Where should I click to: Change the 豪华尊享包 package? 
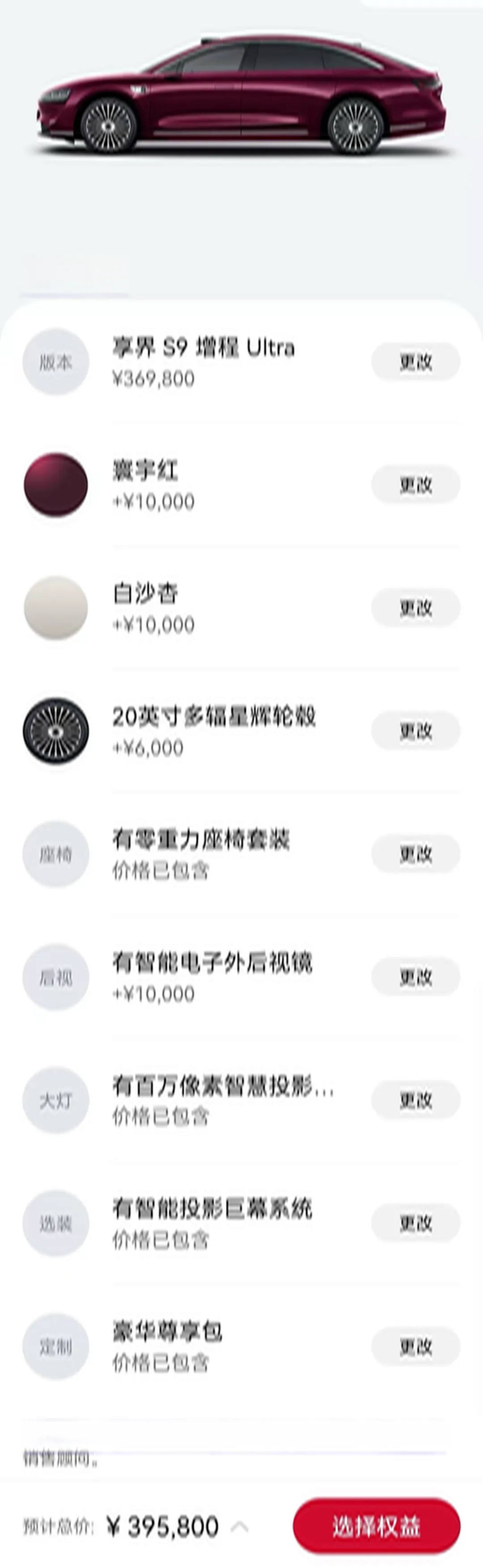(x=415, y=1346)
